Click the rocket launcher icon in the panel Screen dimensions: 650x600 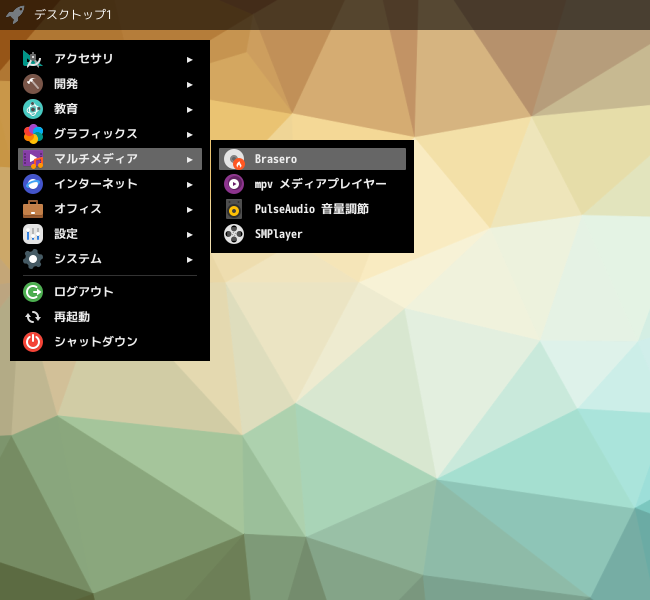pos(15,15)
